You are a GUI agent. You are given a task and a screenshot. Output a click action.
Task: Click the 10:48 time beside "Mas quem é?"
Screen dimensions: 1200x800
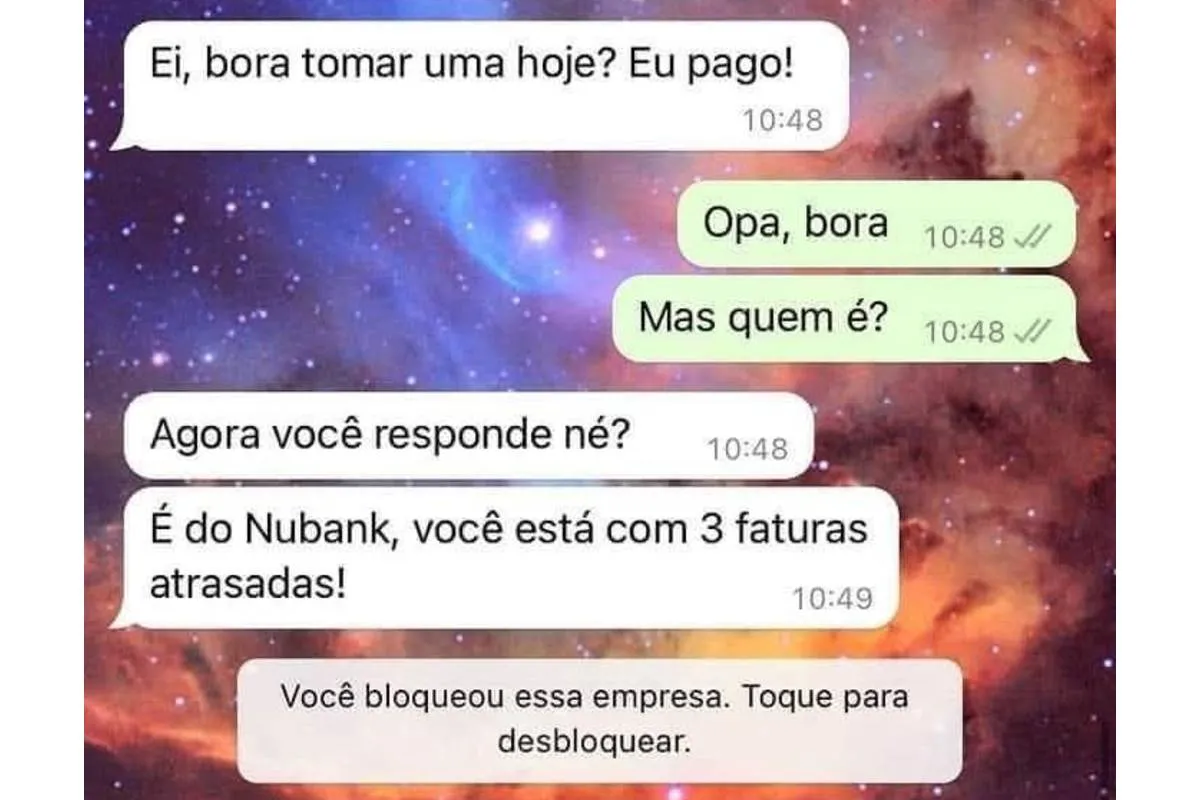click(965, 332)
